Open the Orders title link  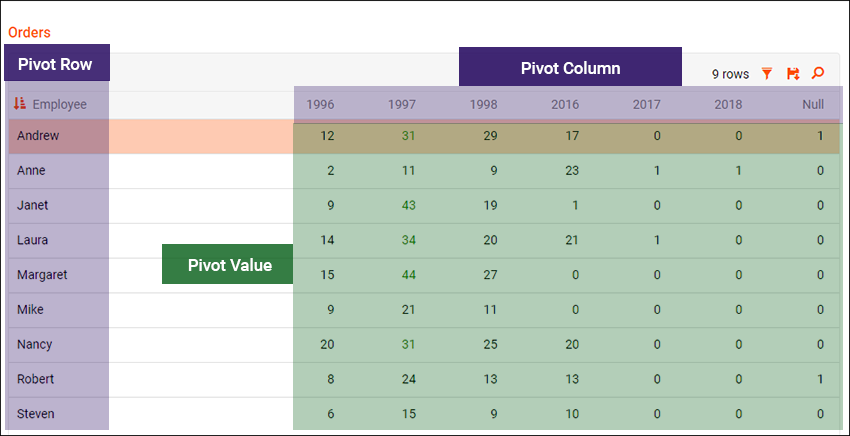coord(29,33)
